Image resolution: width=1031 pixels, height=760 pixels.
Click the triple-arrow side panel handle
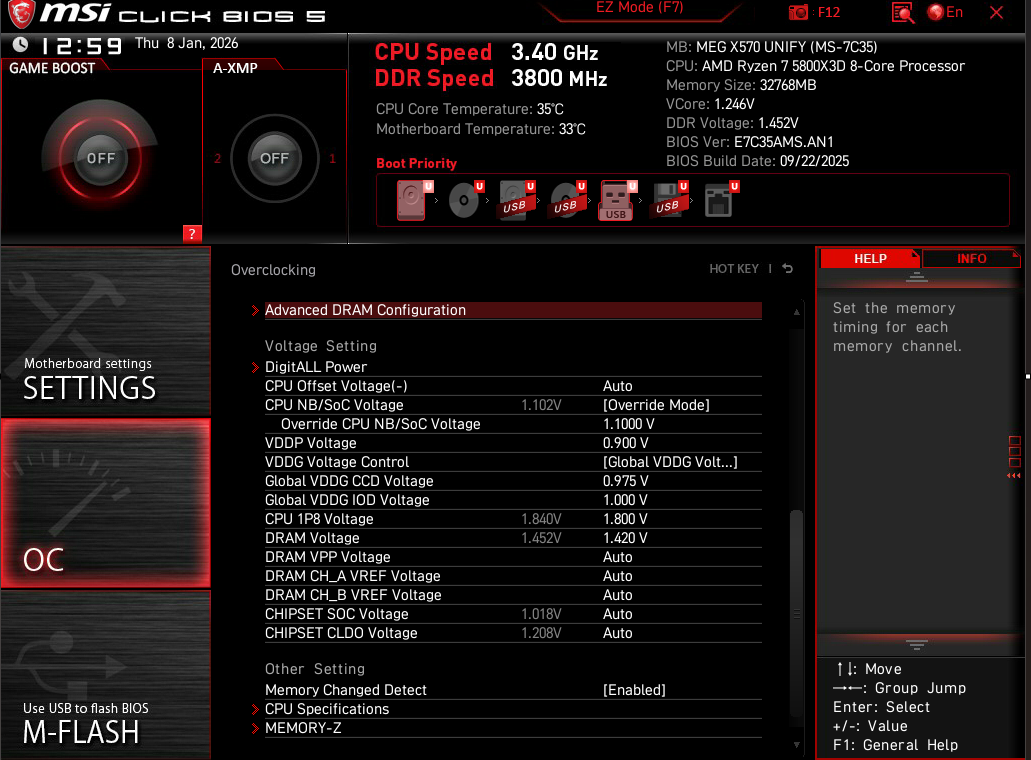(1014, 475)
